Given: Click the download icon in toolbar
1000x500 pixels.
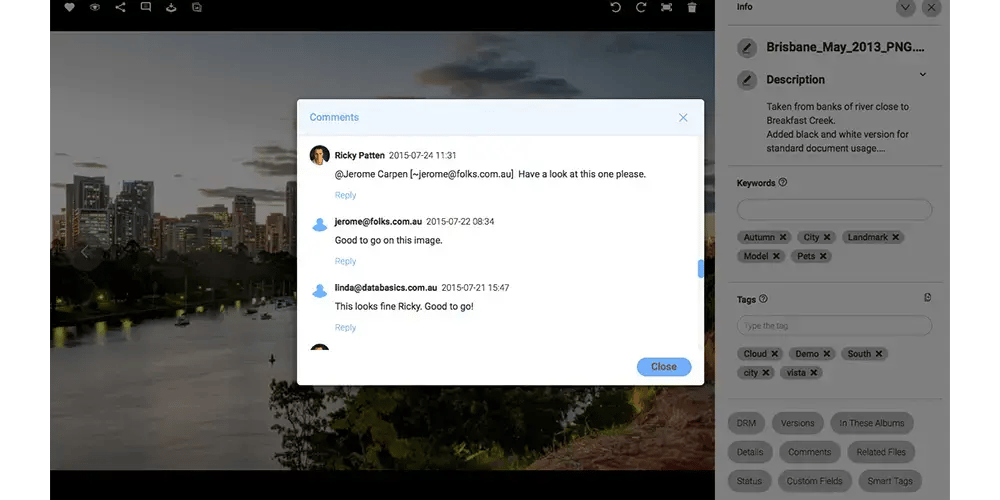Looking at the screenshot, I should click(171, 8).
